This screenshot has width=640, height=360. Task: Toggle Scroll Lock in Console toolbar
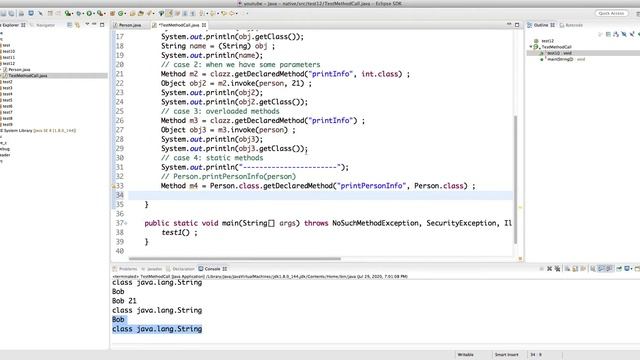tap(575, 269)
